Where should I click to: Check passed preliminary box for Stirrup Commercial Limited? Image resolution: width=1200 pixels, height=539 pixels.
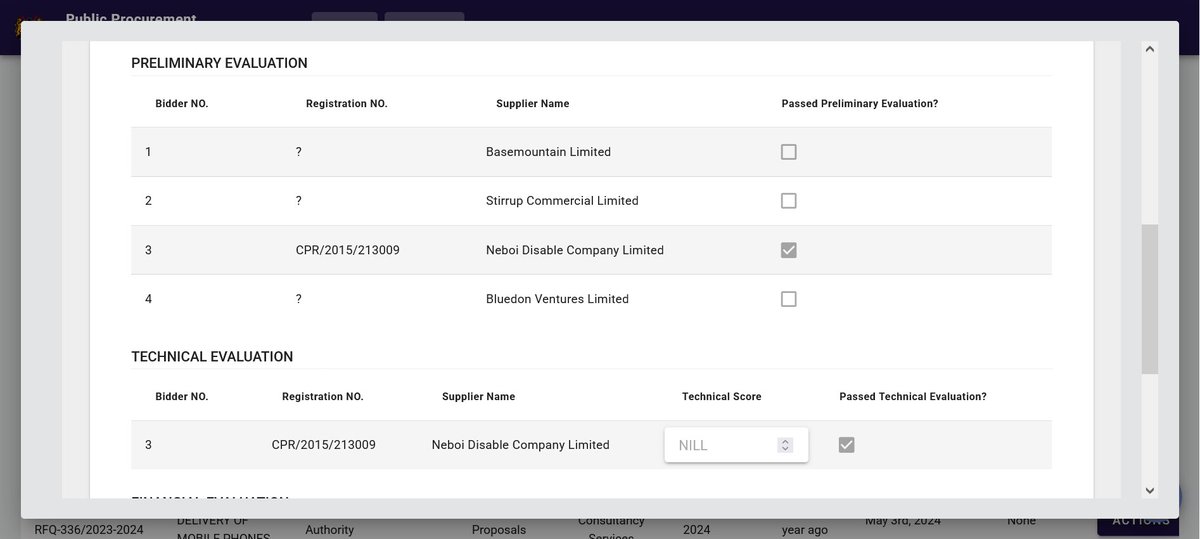tap(788, 201)
